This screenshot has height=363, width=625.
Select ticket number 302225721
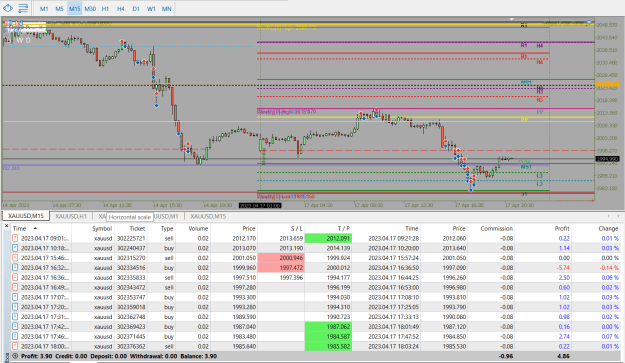(x=131, y=238)
